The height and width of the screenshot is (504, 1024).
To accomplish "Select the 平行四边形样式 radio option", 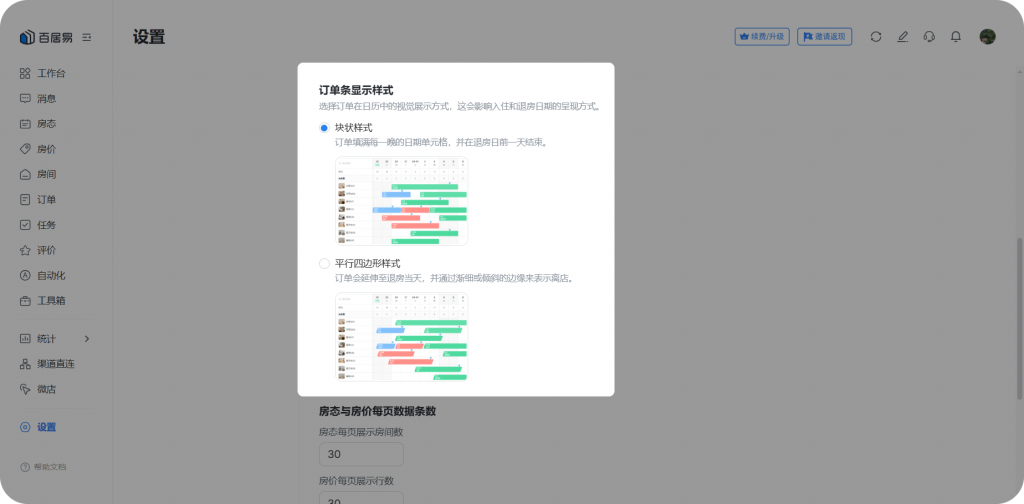I will tap(324, 264).
